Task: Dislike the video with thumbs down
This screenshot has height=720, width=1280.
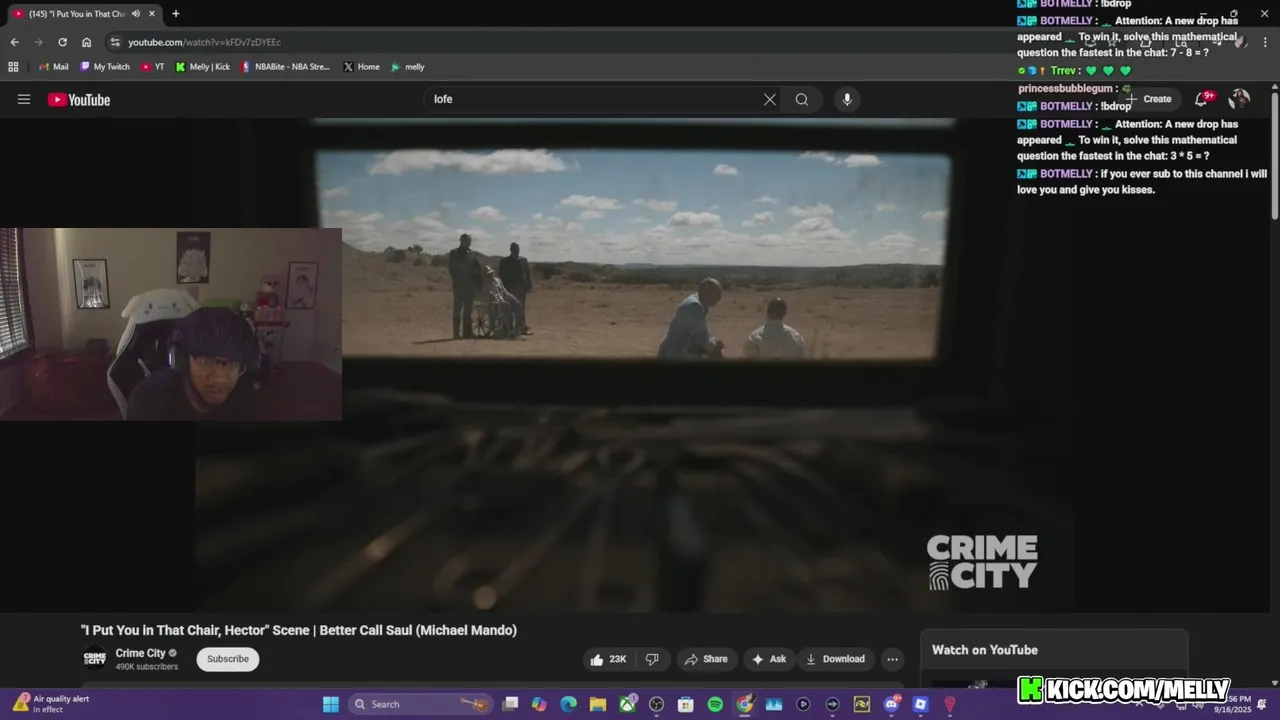Action: (652, 659)
